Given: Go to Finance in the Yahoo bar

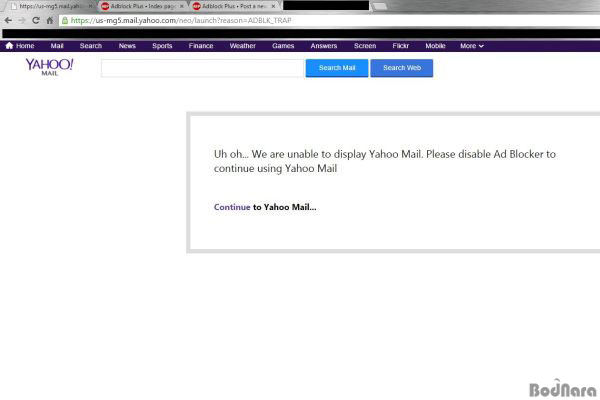Looking at the screenshot, I should click(201, 46).
